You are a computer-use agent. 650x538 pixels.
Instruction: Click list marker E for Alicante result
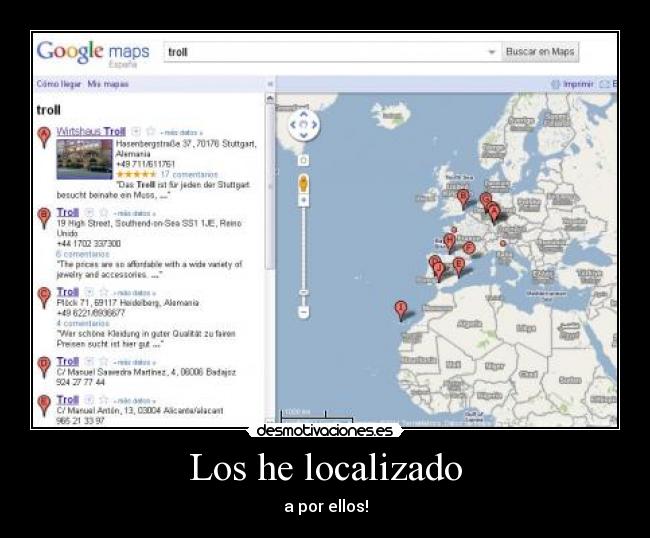click(x=44, y=405)
